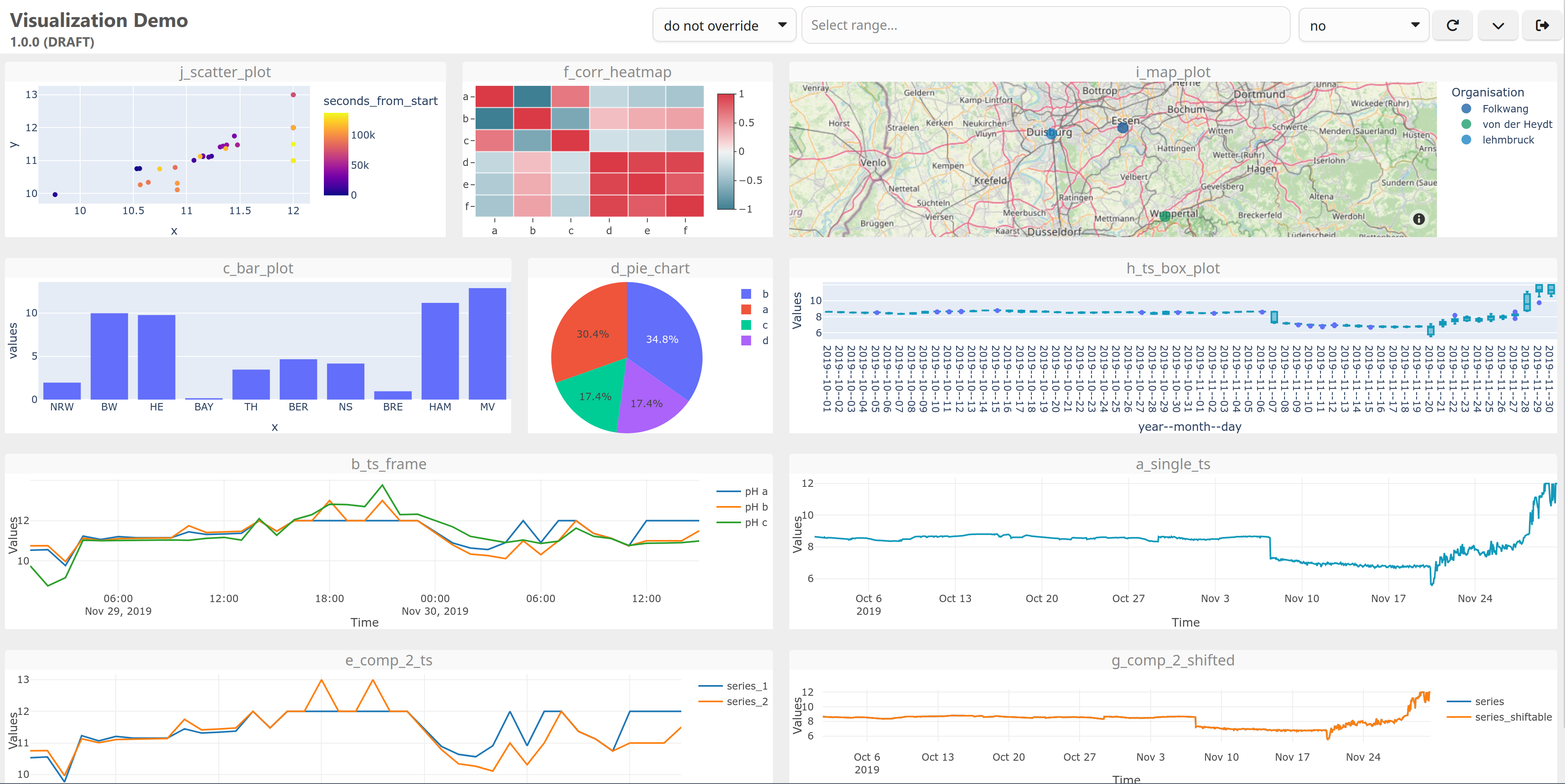Toggle von der Heydt legend entry

[1507, 125]
